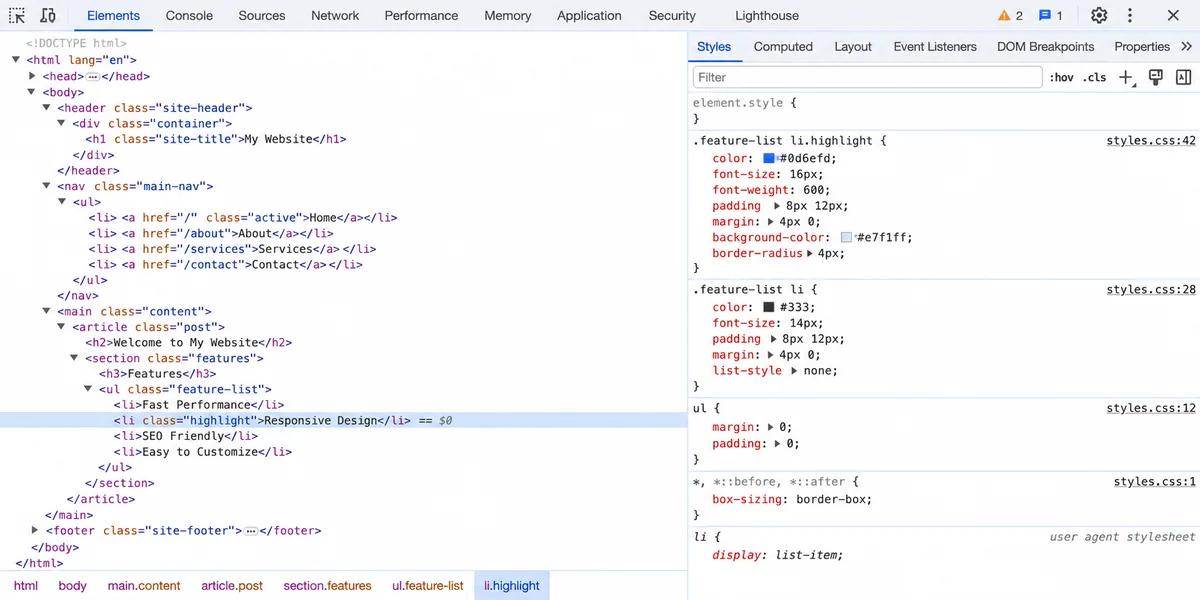Collapse the nav main-nav node
The image size is (1200, 600).
click(x=47, y=186)
